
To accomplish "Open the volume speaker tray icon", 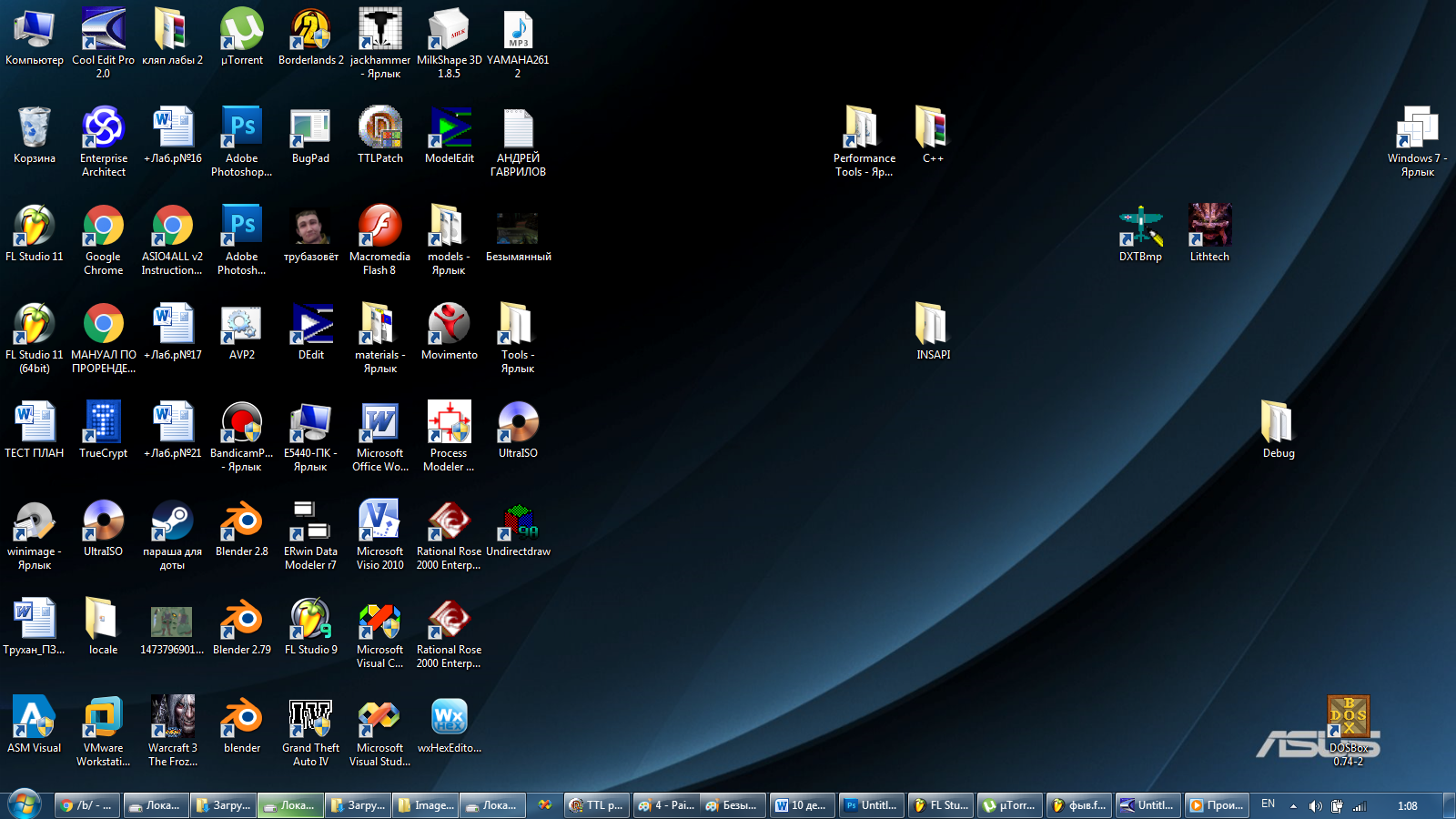I will [1315, 806].
